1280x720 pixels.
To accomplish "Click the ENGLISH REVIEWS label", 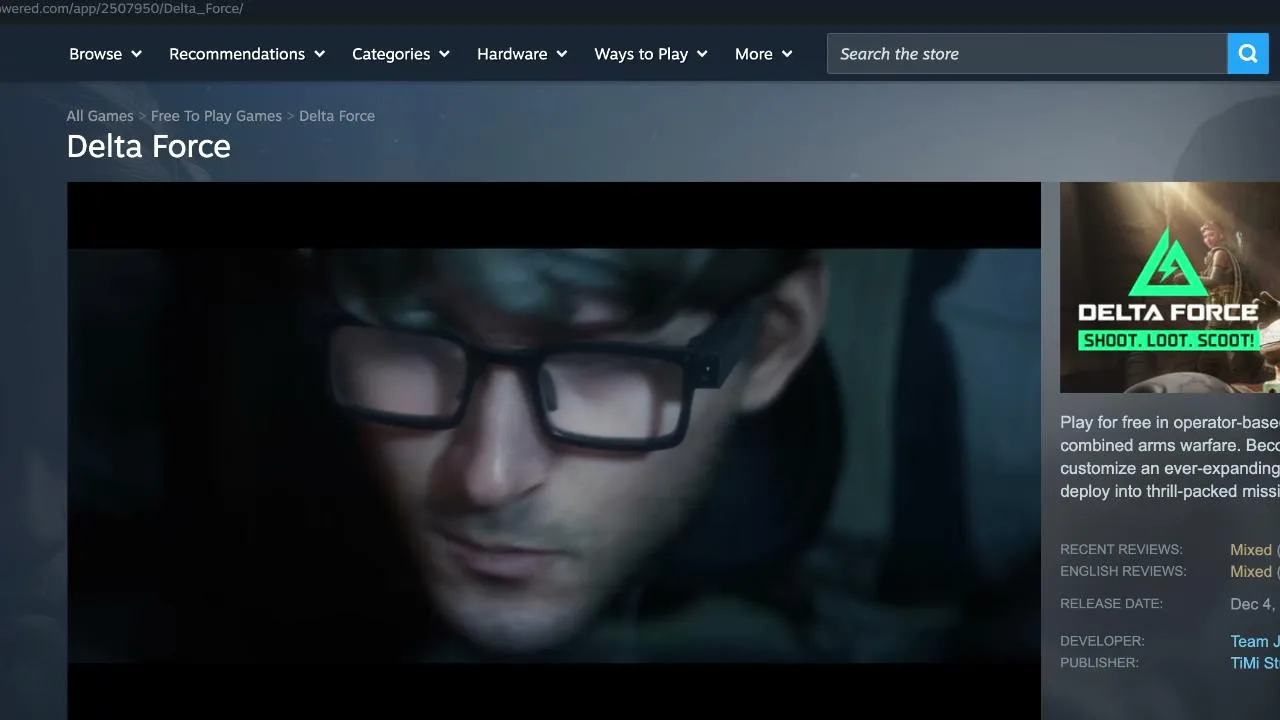I will 1123,572.
